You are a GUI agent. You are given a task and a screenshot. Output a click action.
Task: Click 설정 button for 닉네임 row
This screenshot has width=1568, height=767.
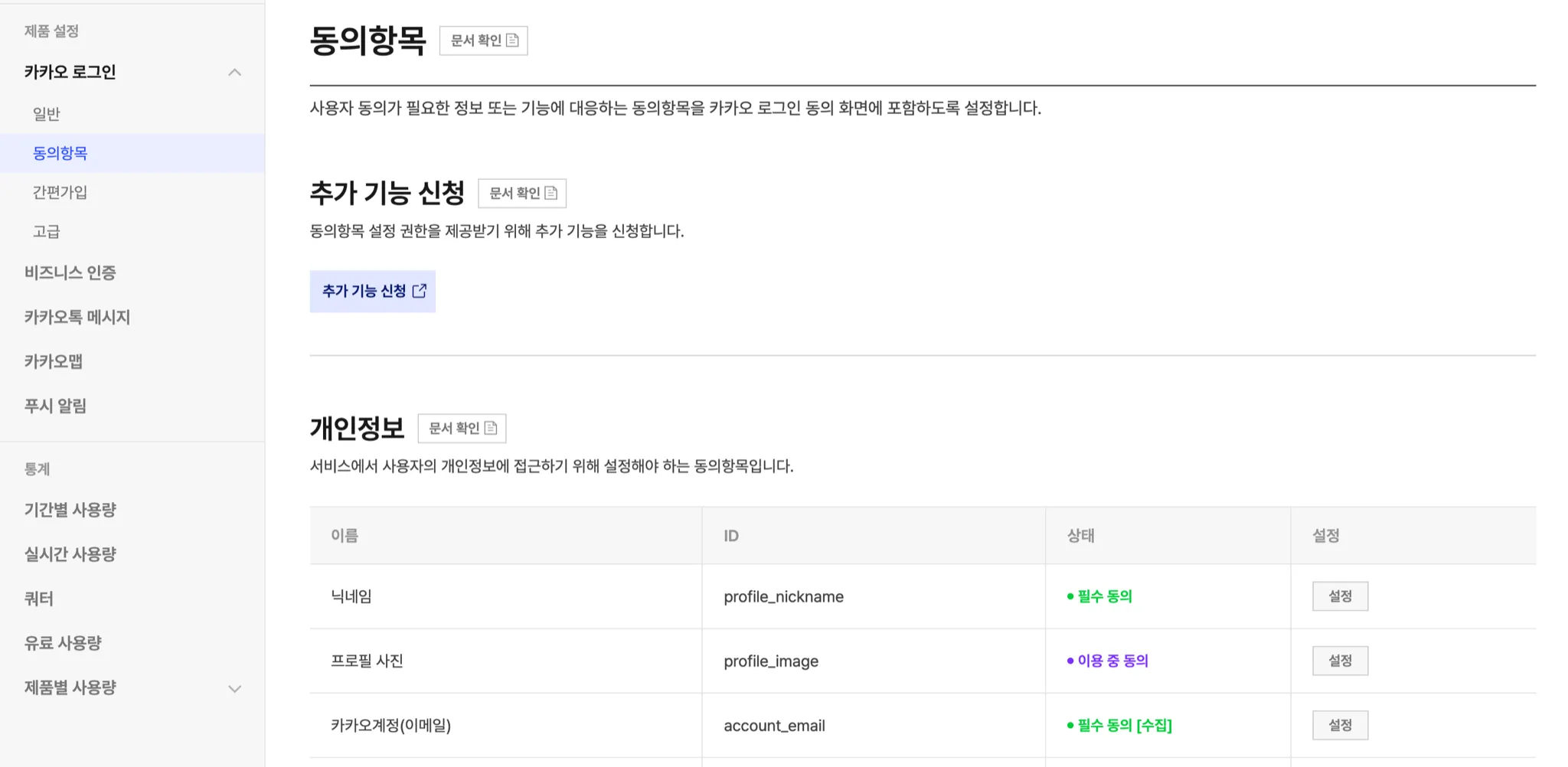[1340, 596]
